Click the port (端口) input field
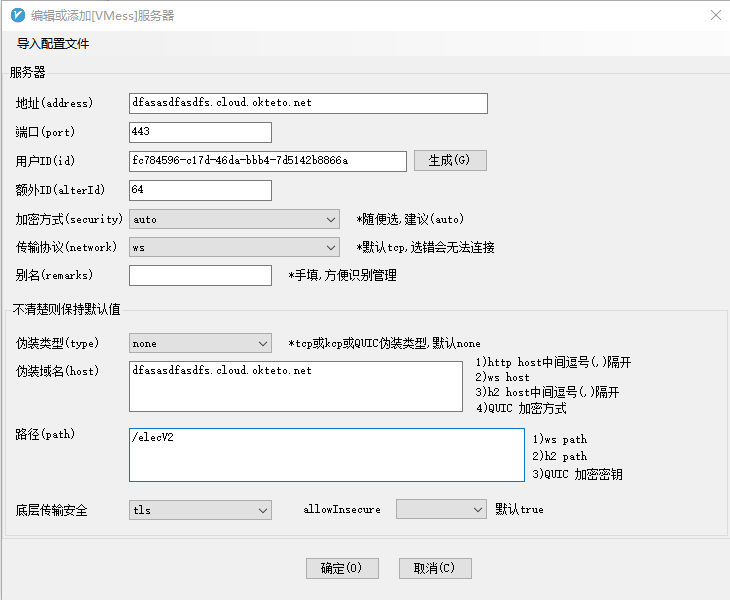The width and height of the screenshot is (730, 600). tap(200, 132)
